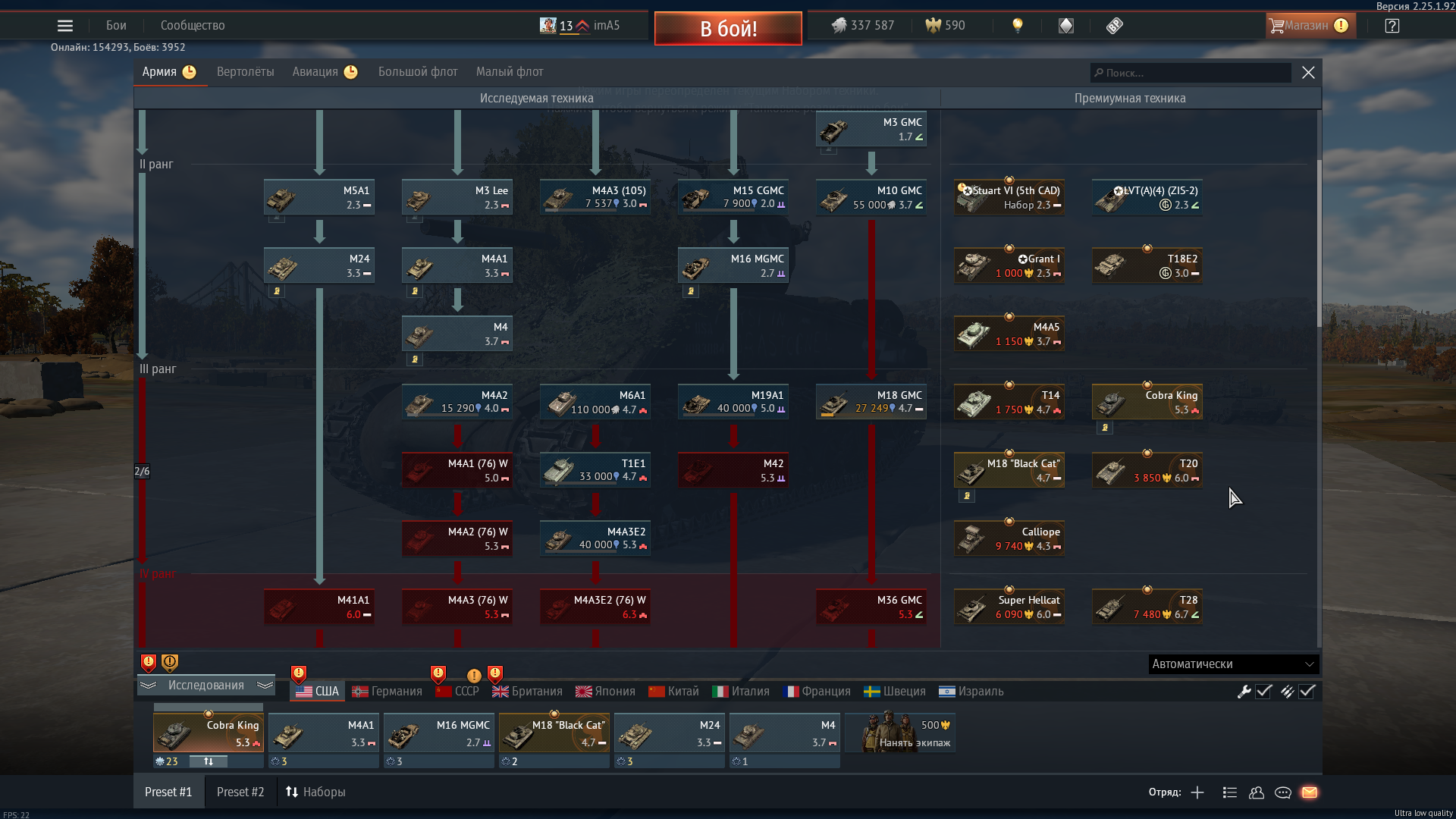Select M4A3 (105) vehicle card
The height and width of the screenshot is (819, 1456).
point(595,197)
